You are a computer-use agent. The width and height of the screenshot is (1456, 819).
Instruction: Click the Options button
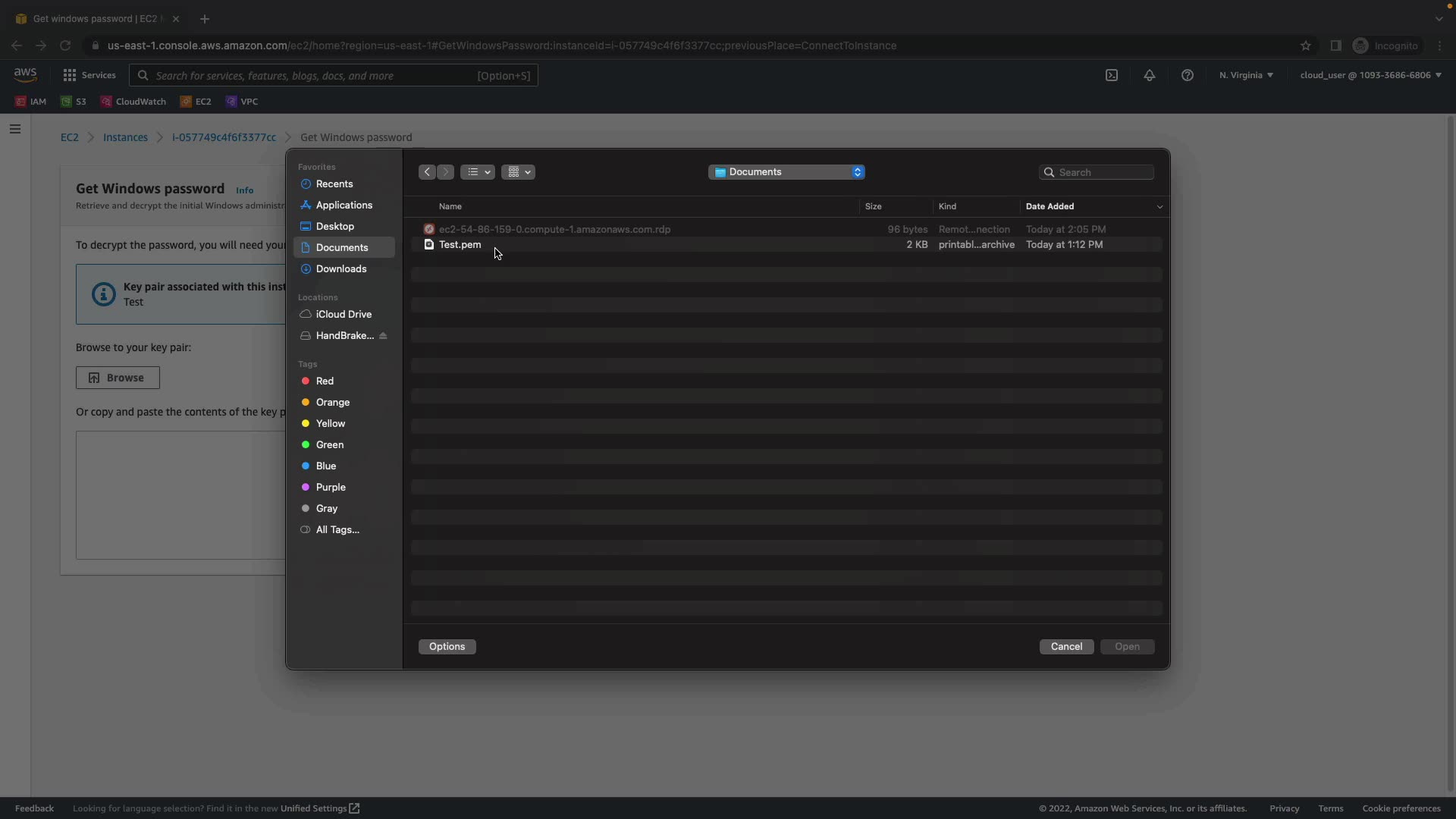point(447,647)
